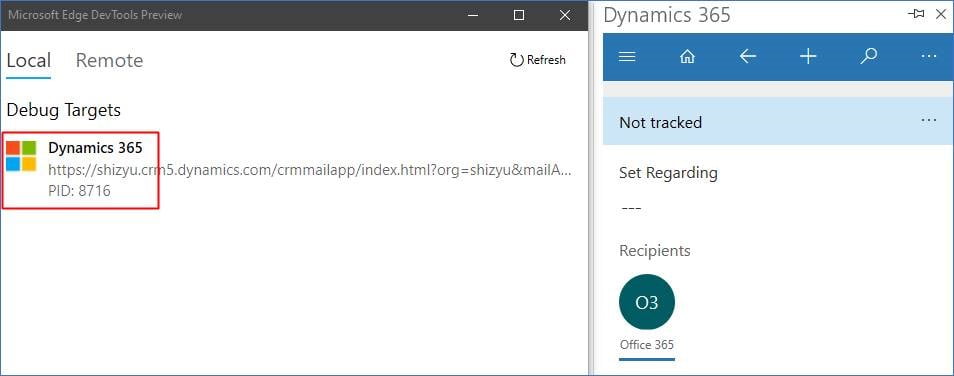Viewport: 954px width, 376px height.
Task: Click the back arrow in Dynamics 365
Action: coord(748,57)
